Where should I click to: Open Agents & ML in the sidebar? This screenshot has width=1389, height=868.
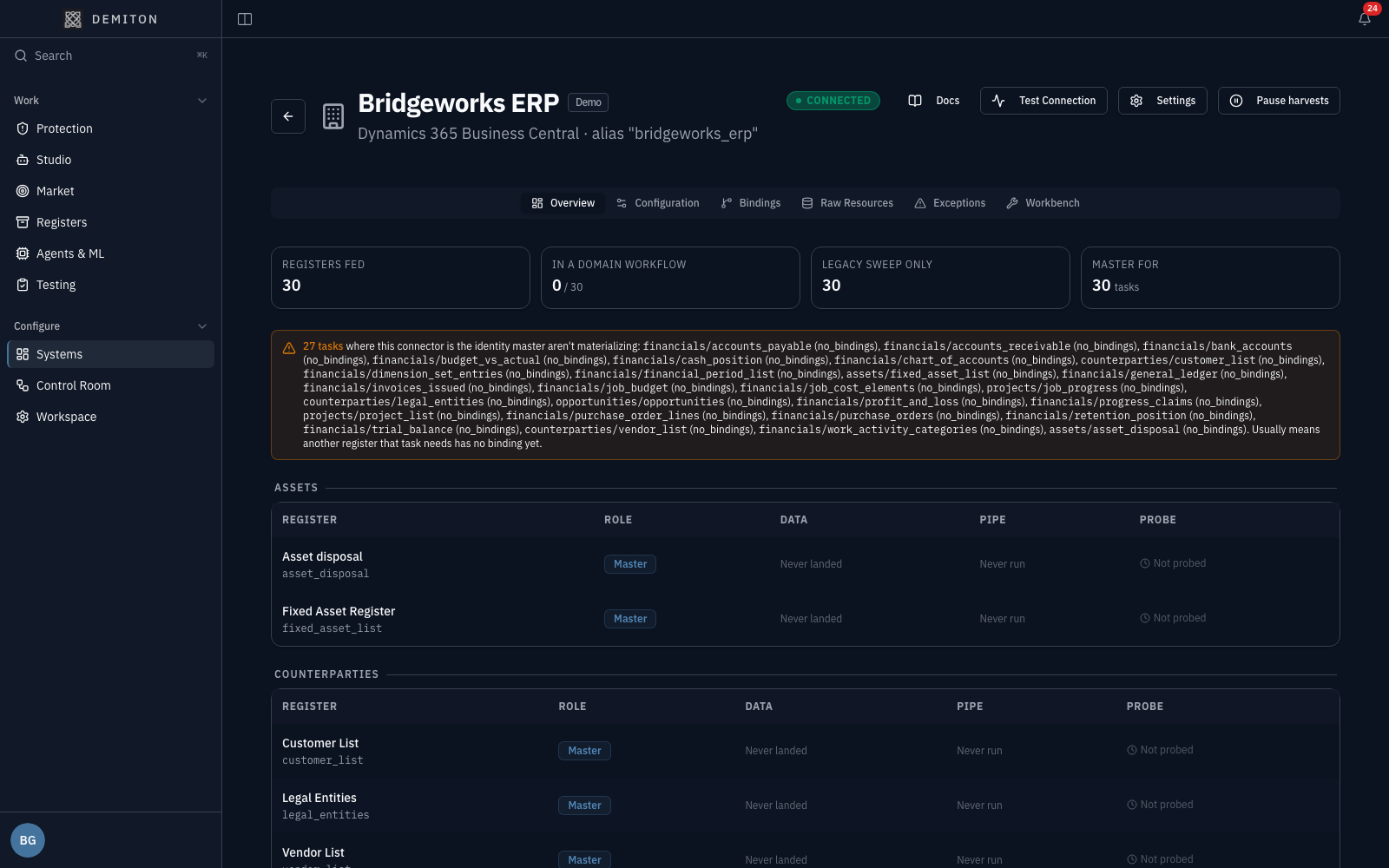pos(111,253)
